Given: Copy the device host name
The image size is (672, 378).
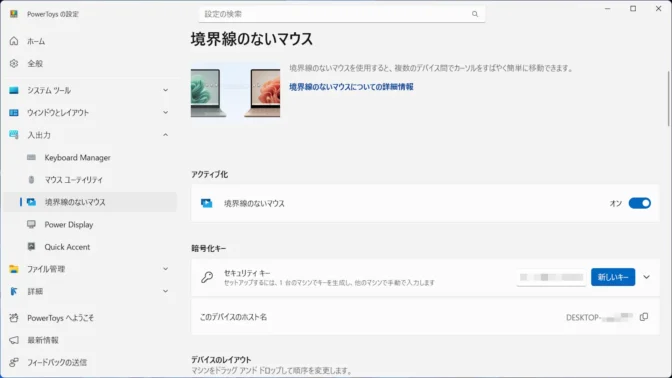Looking at the screenshot, I should pyautogui.click(x=644, y=317).
